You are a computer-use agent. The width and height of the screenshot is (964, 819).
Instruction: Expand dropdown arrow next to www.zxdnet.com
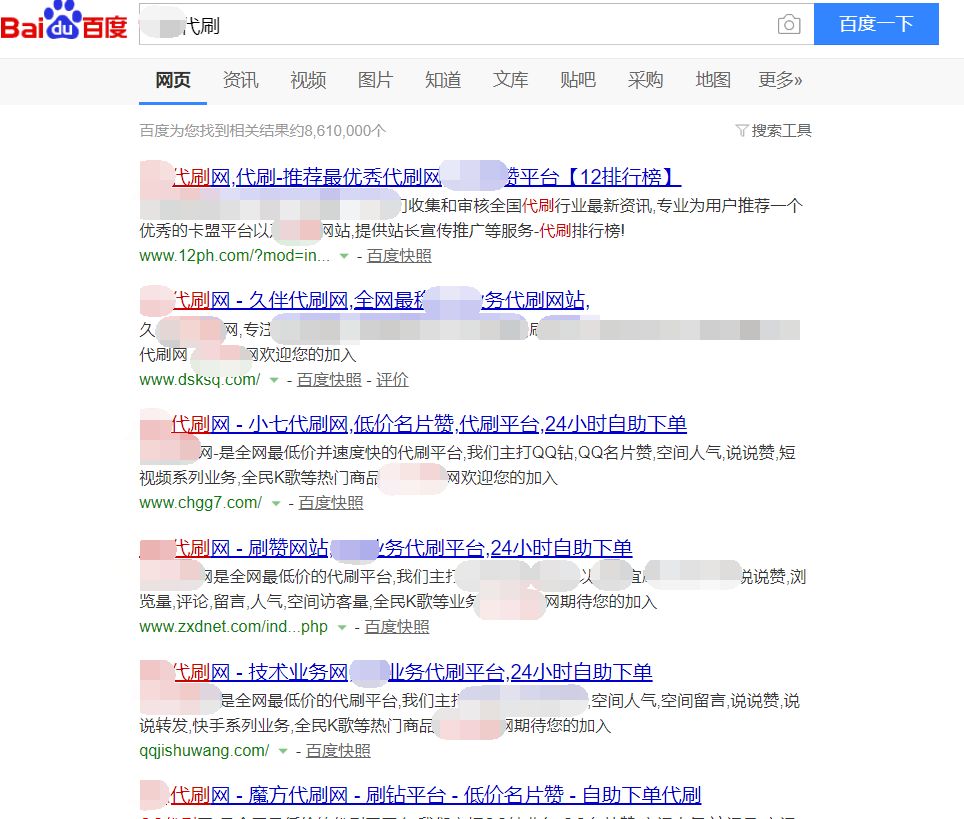(342, 627)
